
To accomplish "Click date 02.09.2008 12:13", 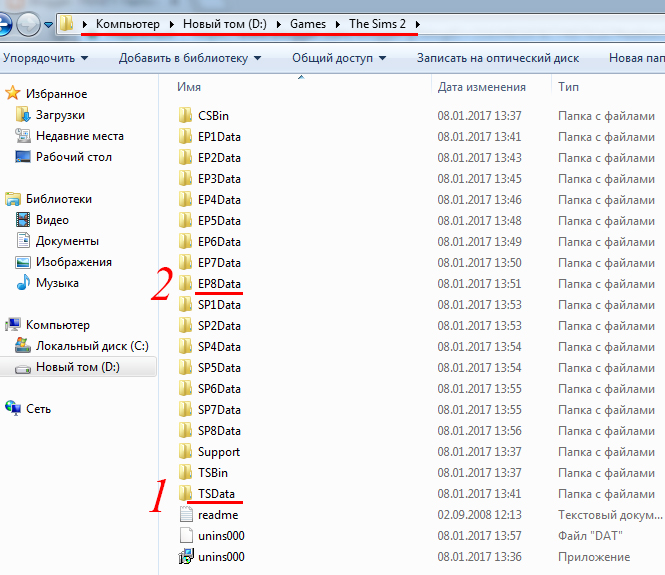I will [480, 515].
